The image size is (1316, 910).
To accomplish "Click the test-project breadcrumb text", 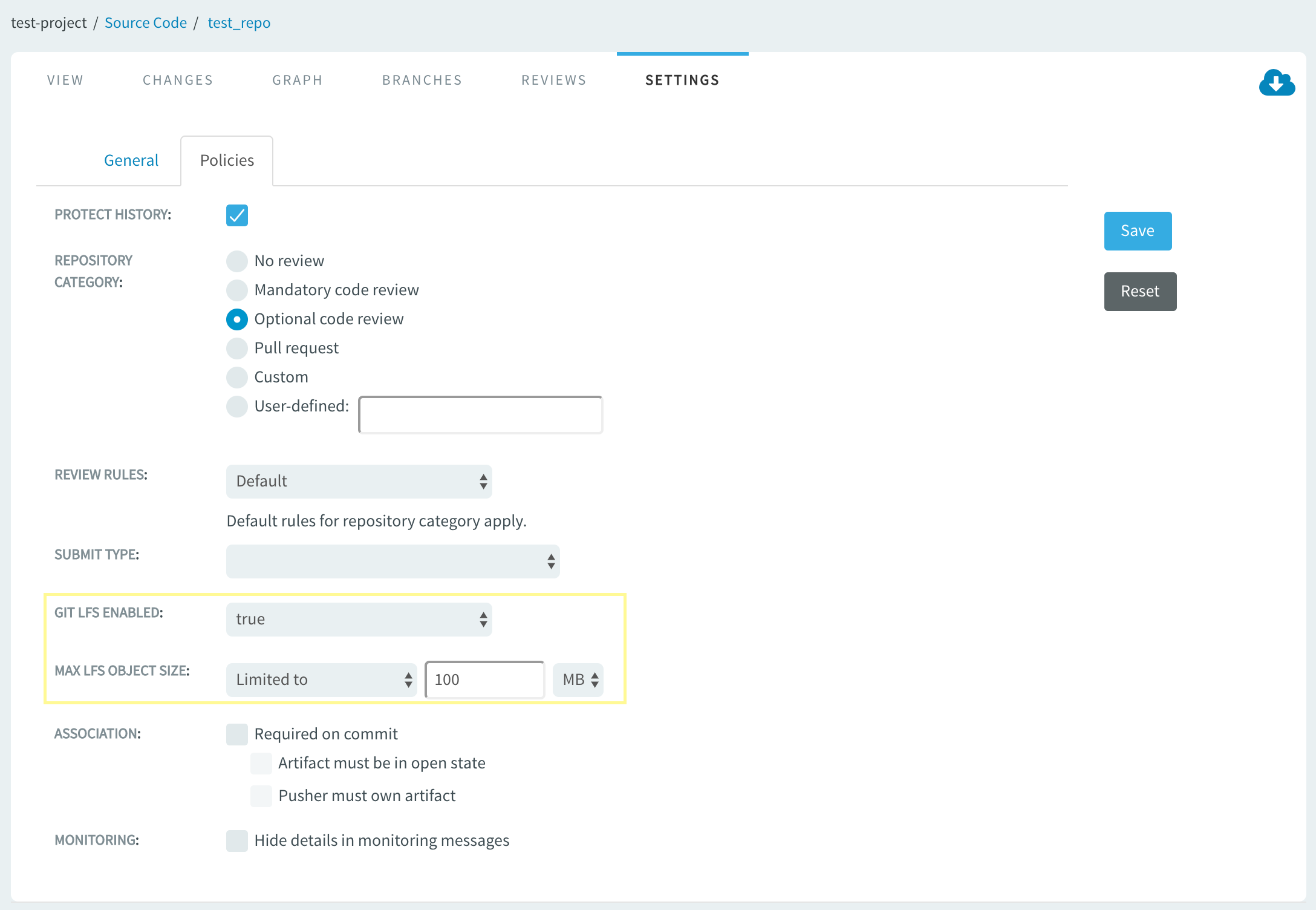I will [49, 23].
